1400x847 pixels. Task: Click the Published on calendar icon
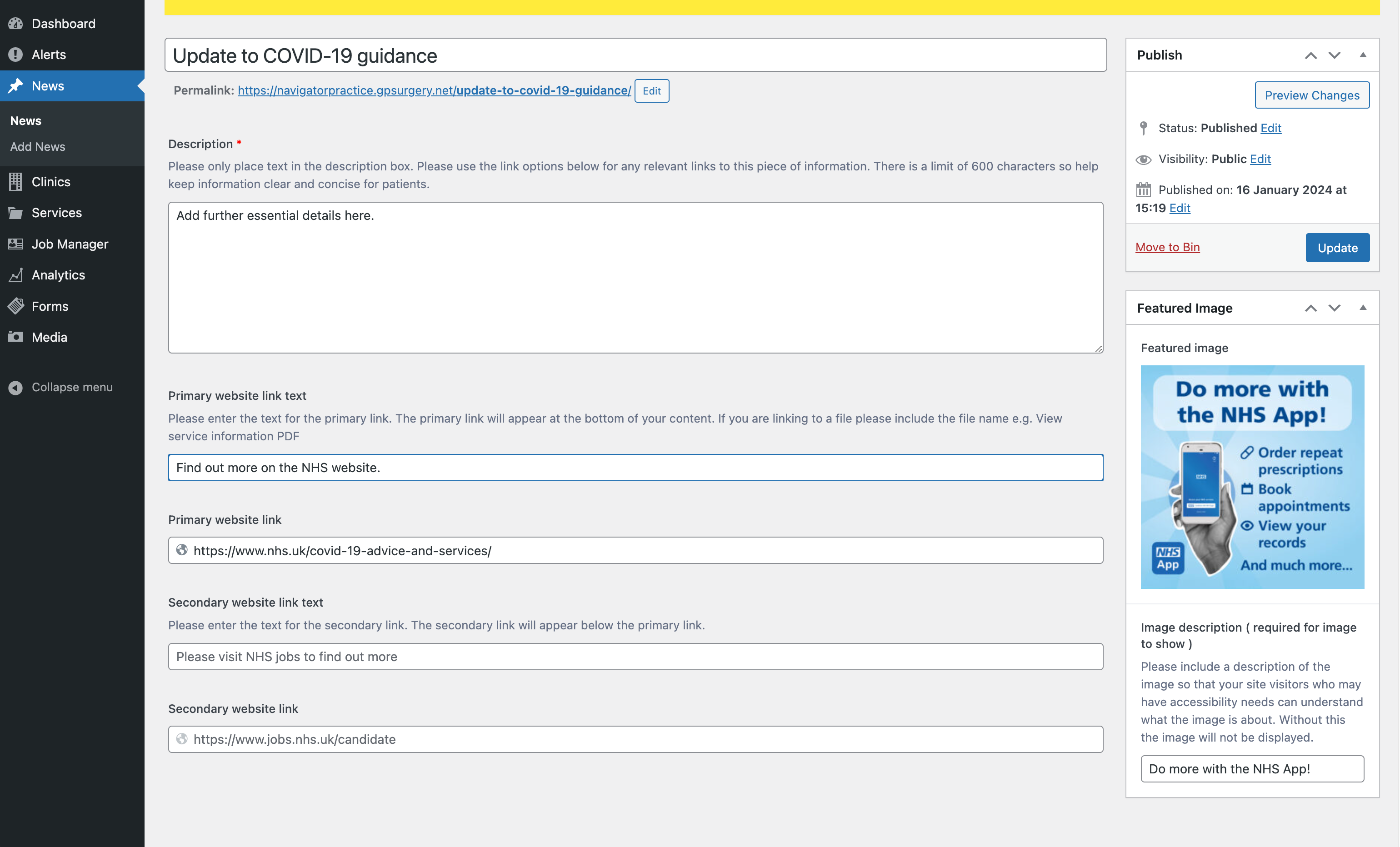click(1144, 189)
